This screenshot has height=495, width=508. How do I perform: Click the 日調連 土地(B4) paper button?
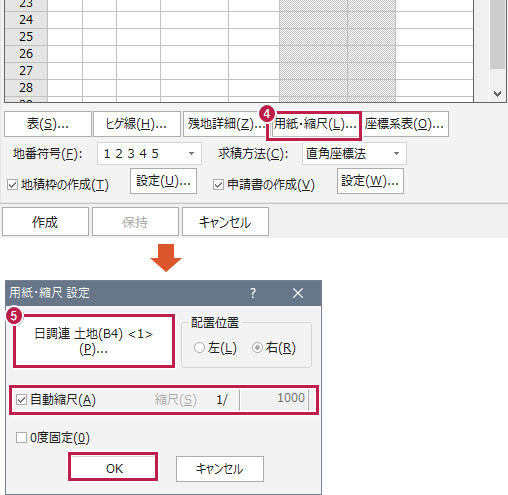[x=94, y=341]
